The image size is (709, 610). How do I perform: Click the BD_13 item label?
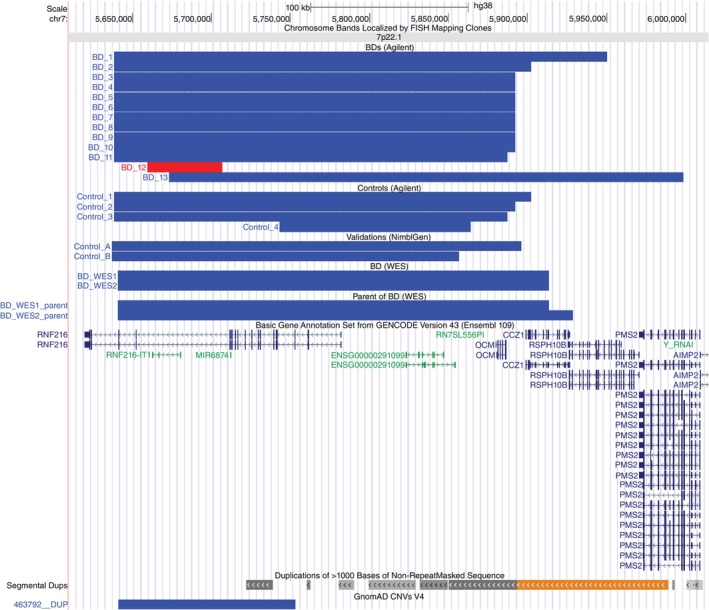coord(156,178)
